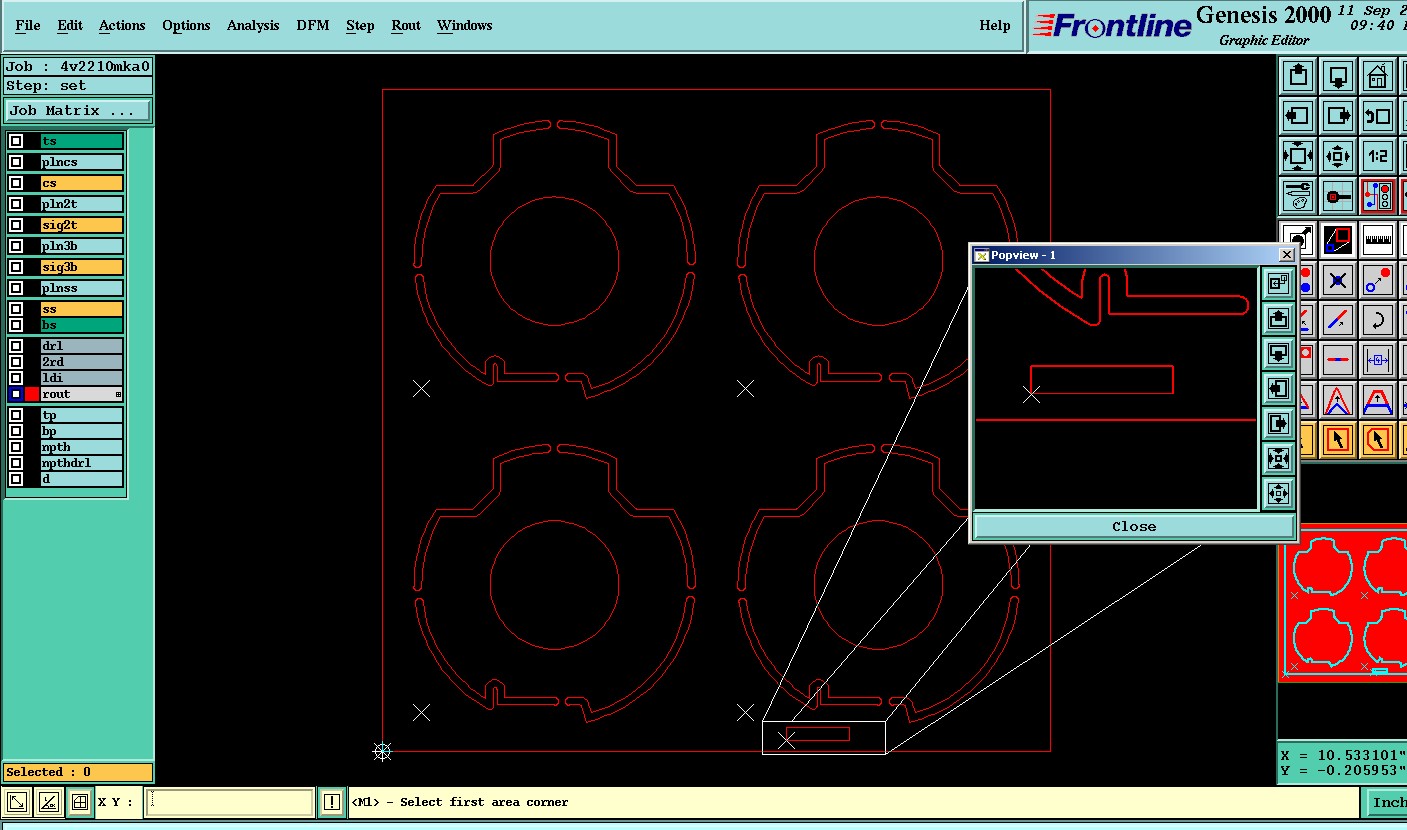Click the Help button
The image size is (1407, 830).
995,25
